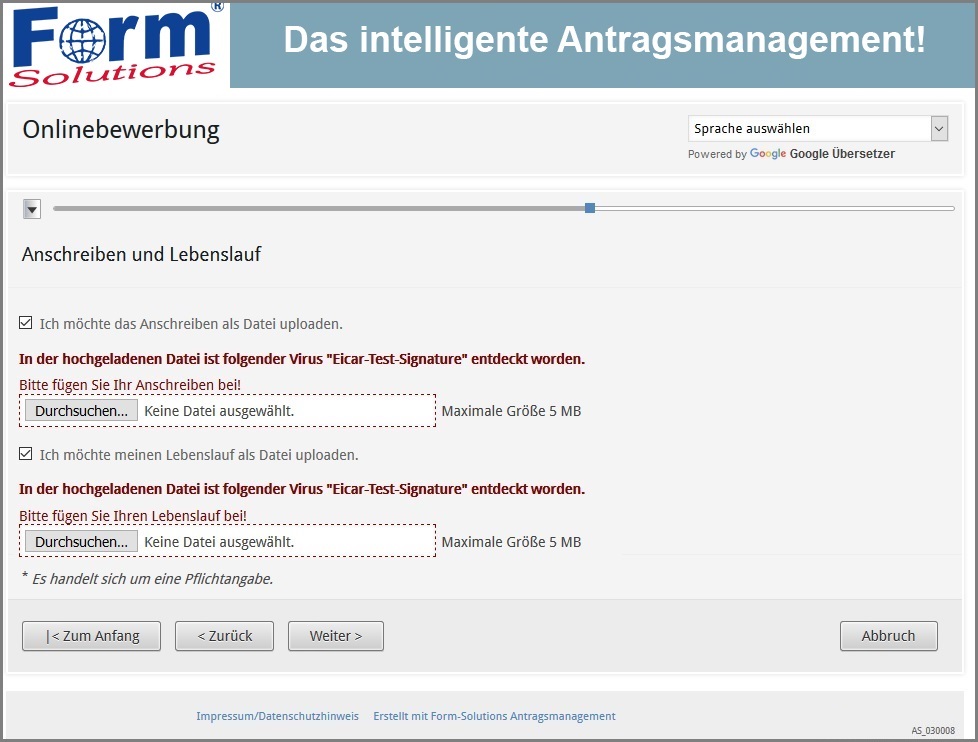Click the Google logo under language selector
The width and height of the screenshot is (978, 742).
pos(768,154)
